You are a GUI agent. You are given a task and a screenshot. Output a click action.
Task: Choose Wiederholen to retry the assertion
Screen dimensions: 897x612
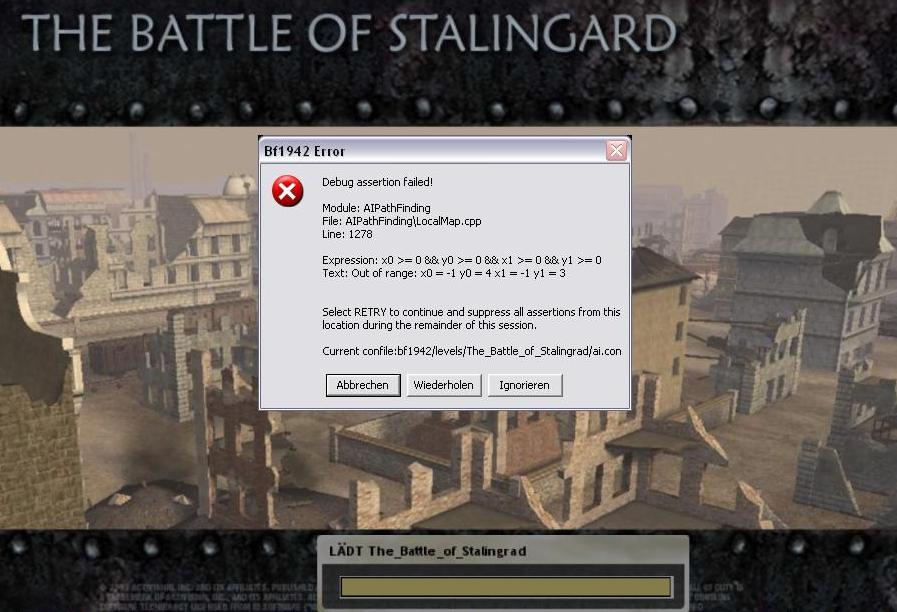point(443,385)
